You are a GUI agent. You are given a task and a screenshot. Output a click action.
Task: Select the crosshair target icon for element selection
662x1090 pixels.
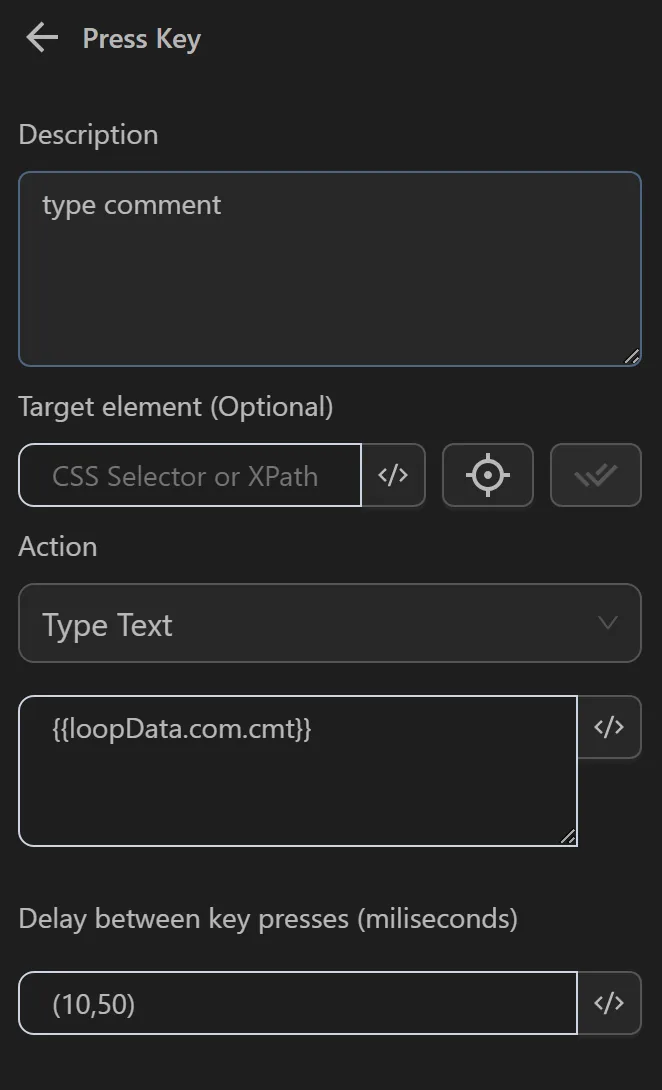click(488, 476)
